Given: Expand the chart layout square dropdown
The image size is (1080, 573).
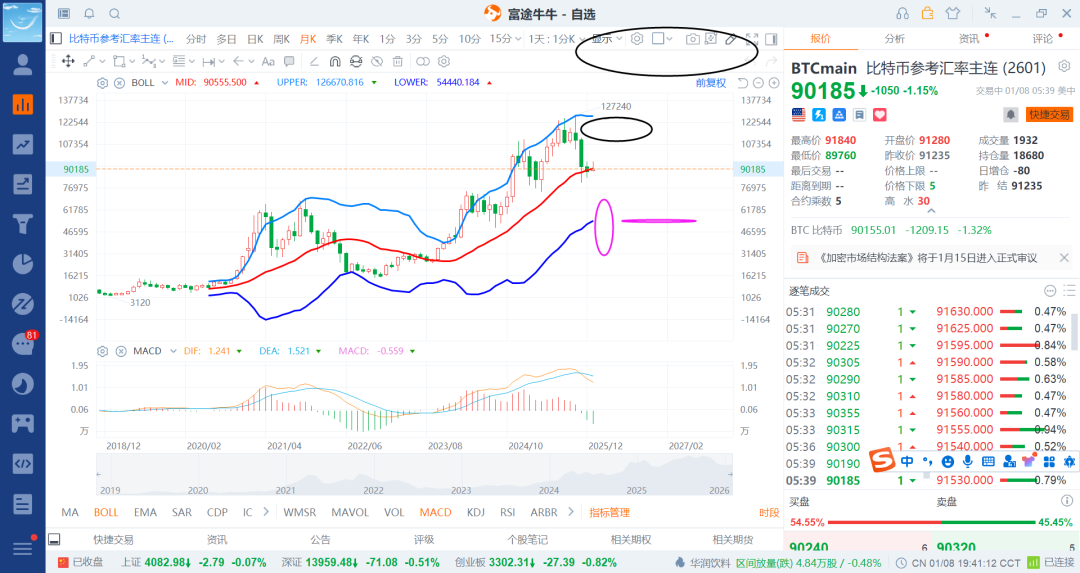Looking at the screenshot, I should click(669, 39).
